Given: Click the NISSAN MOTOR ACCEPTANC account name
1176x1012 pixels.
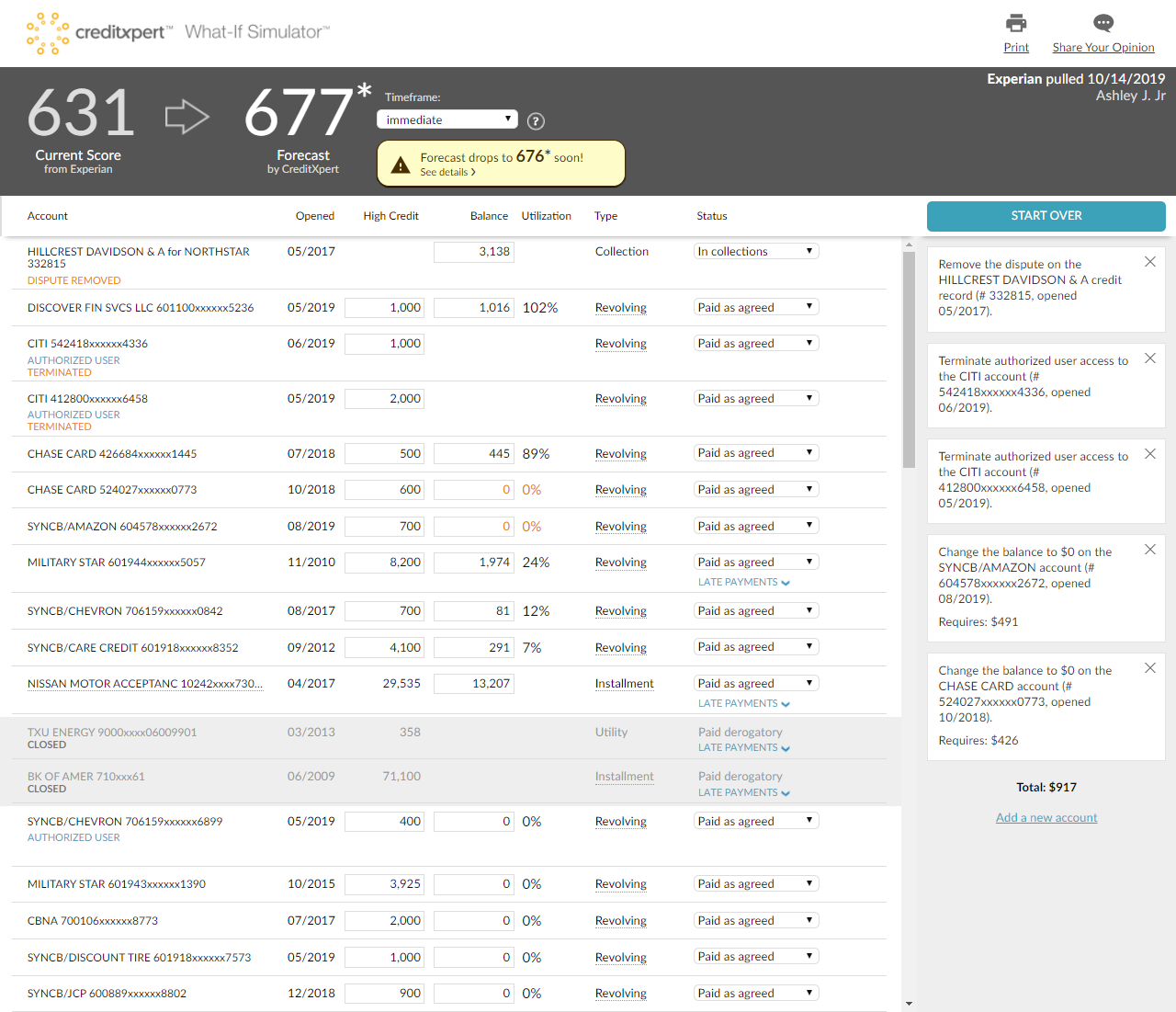Looking at the screenshot, I should click(x=145, y=684).
